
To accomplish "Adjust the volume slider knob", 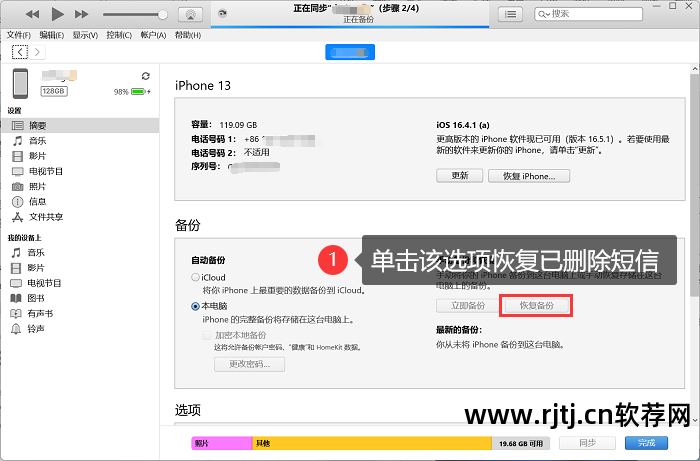I will 163,15.
